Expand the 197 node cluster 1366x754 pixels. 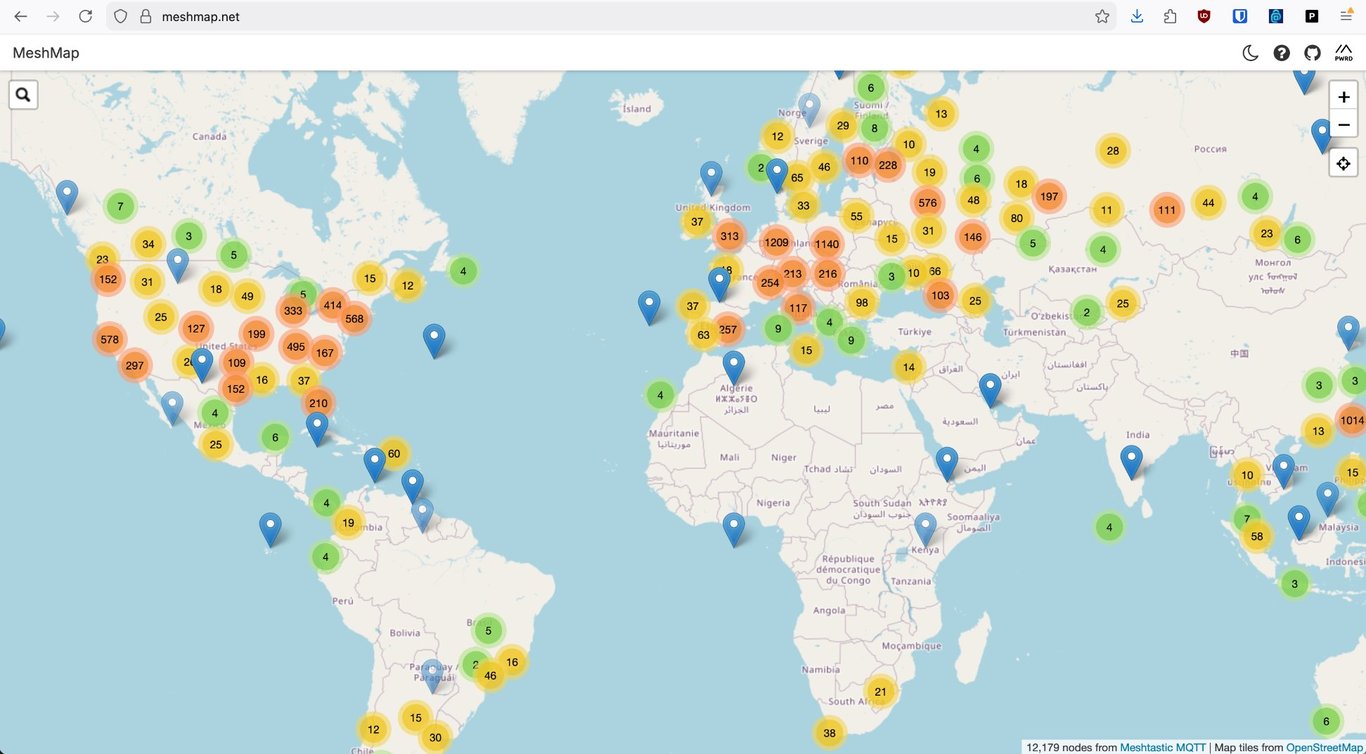click(1048, 196)
